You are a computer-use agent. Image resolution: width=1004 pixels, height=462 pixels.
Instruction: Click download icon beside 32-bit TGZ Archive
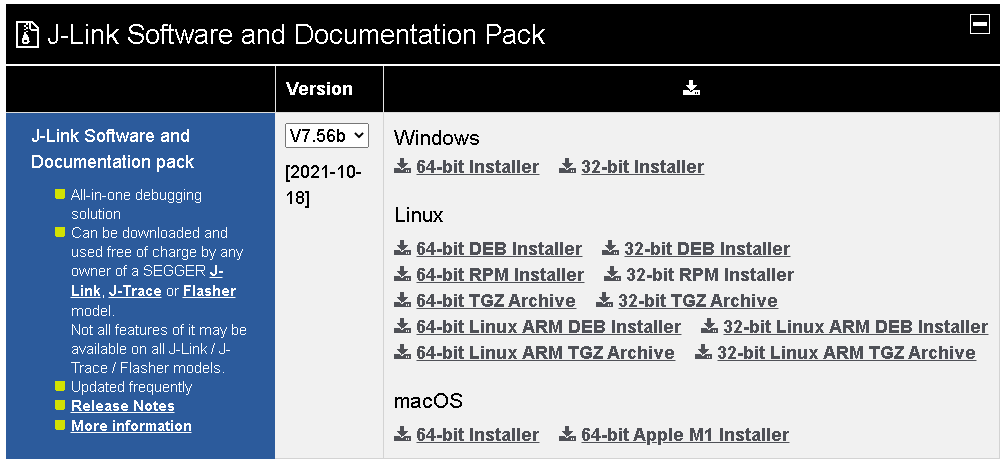604,300
